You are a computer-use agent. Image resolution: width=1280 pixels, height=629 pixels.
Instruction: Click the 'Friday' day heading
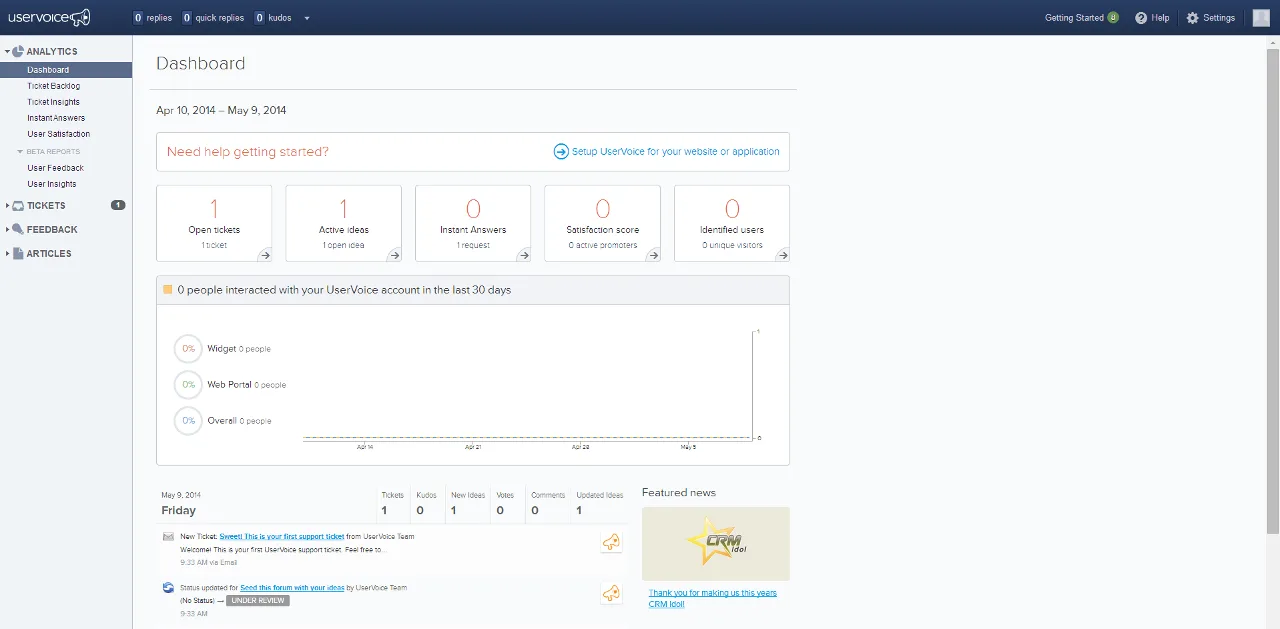click(179, 510)
